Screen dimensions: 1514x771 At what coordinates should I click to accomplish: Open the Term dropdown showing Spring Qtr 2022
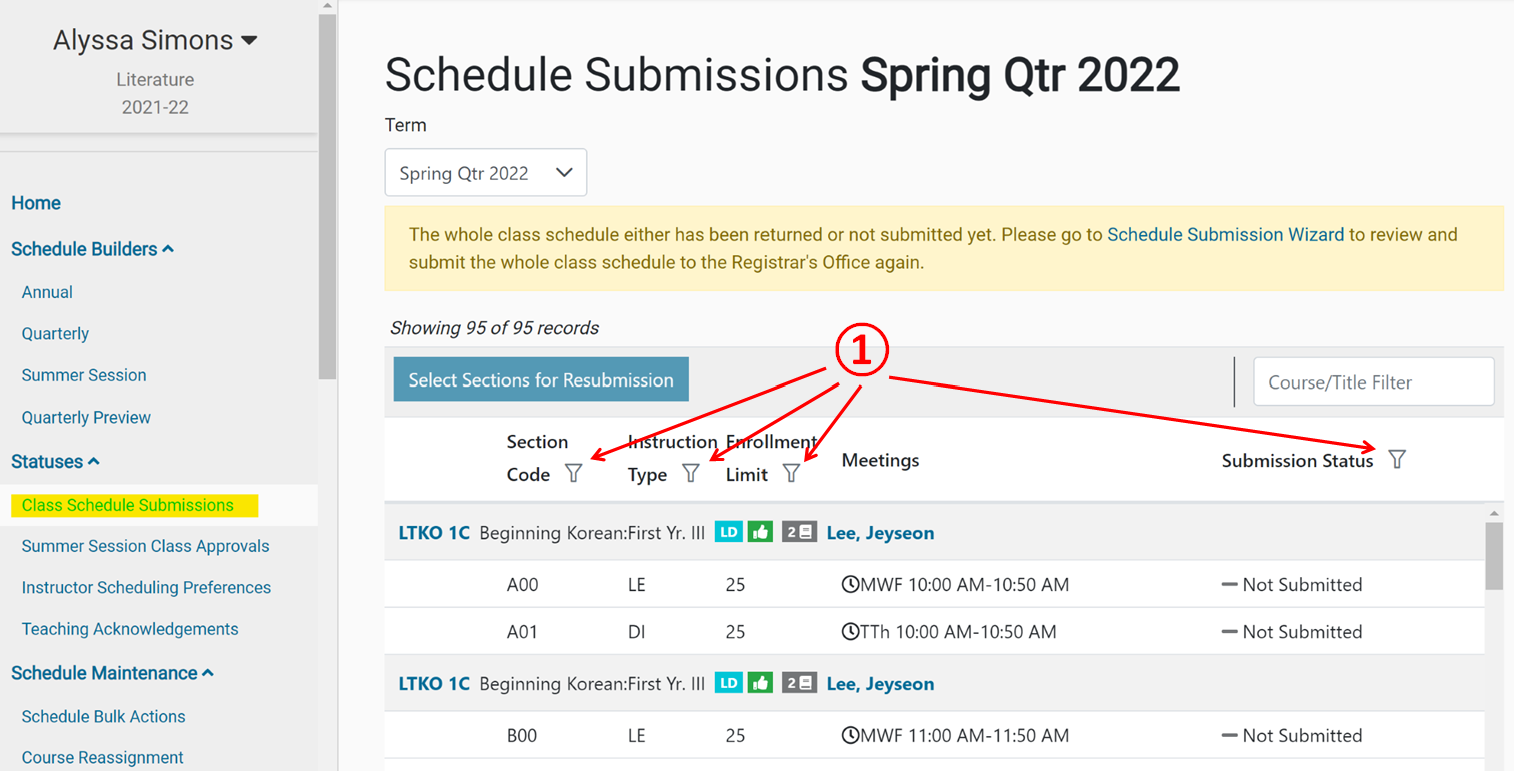485,172
